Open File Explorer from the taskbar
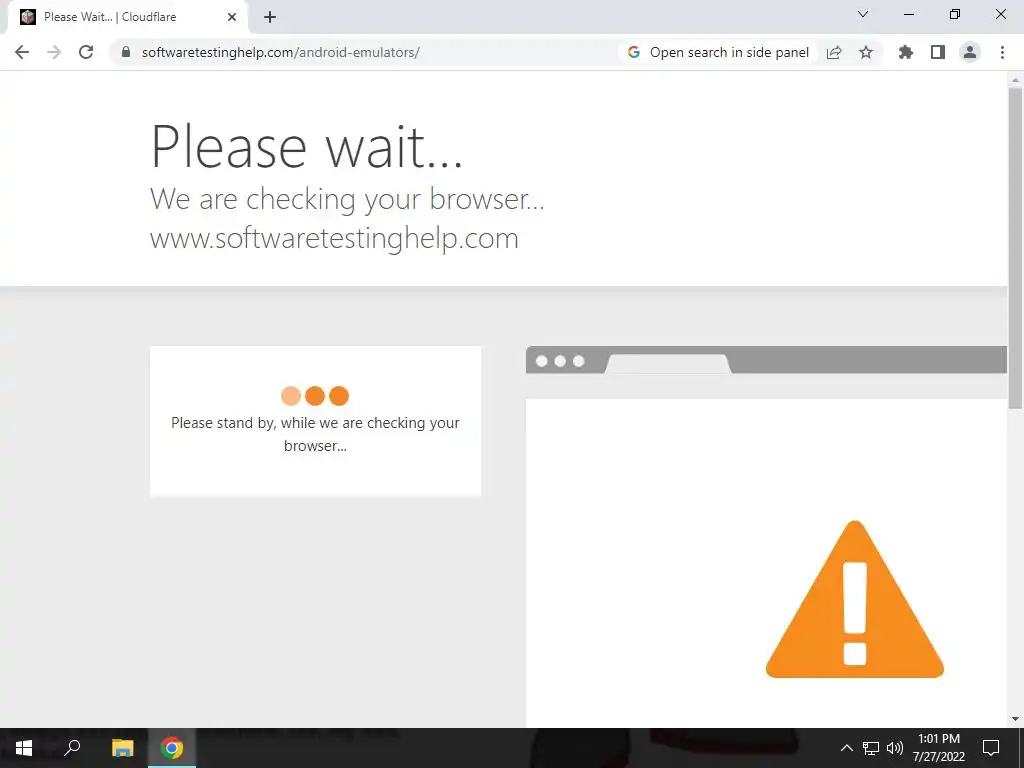1024x768 pixels. click(x=122, y=748)
